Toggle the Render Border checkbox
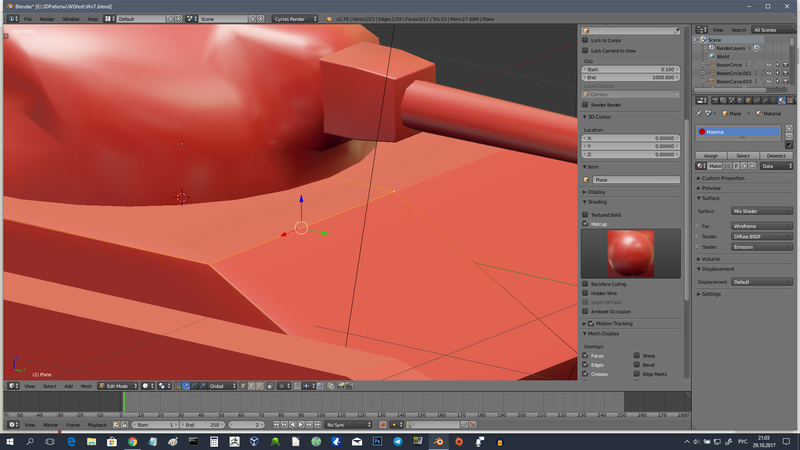The height and width of the screenshot is (450, 800). tap(585, 105)
